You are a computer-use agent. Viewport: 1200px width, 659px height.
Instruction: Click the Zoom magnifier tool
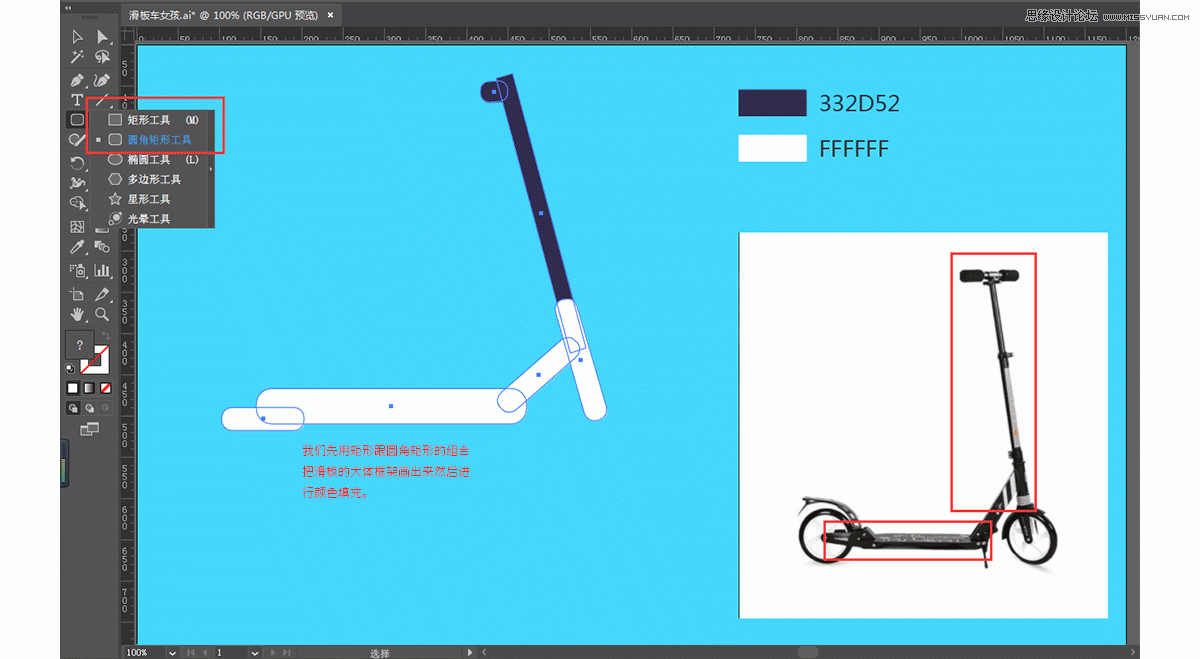(102, 314)
